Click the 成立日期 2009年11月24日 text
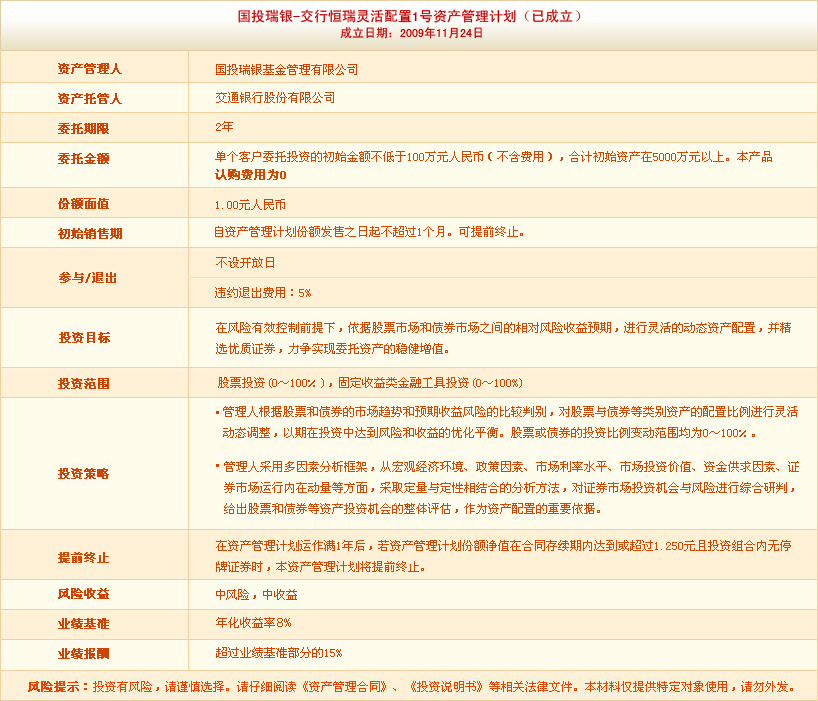The height and width of the screenshot is (701, 818). [411, 33]
